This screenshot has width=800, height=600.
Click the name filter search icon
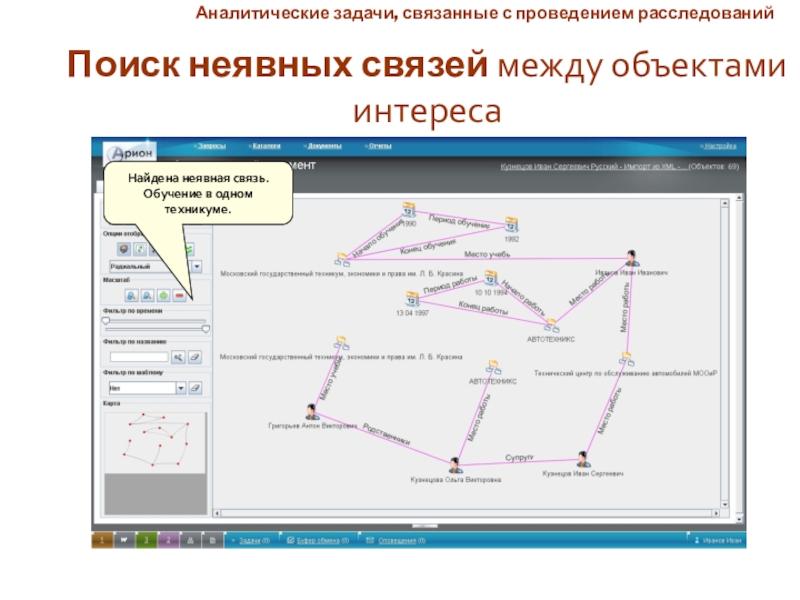coord(178,356)
